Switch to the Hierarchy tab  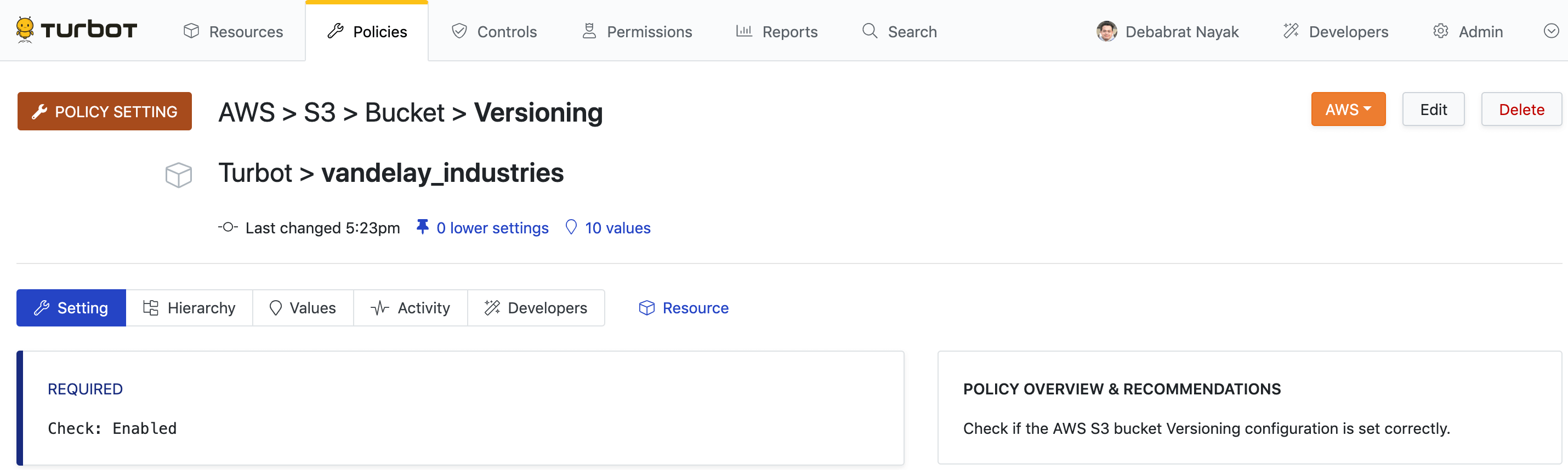(x=189, y=308)
